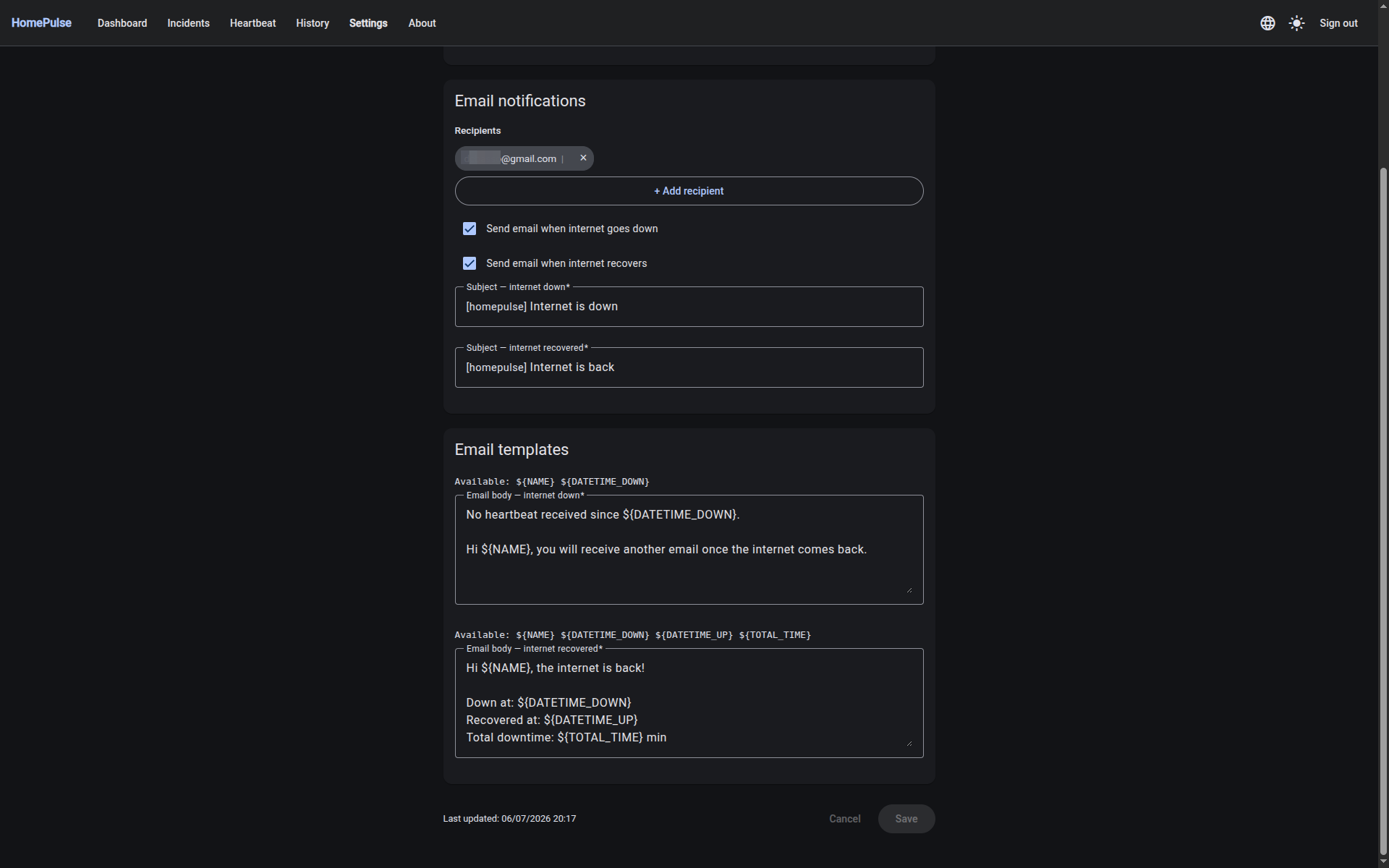This screenshot has width=1389, height=868.
Task: Click the Email templates heading
Action: [511, 450]
